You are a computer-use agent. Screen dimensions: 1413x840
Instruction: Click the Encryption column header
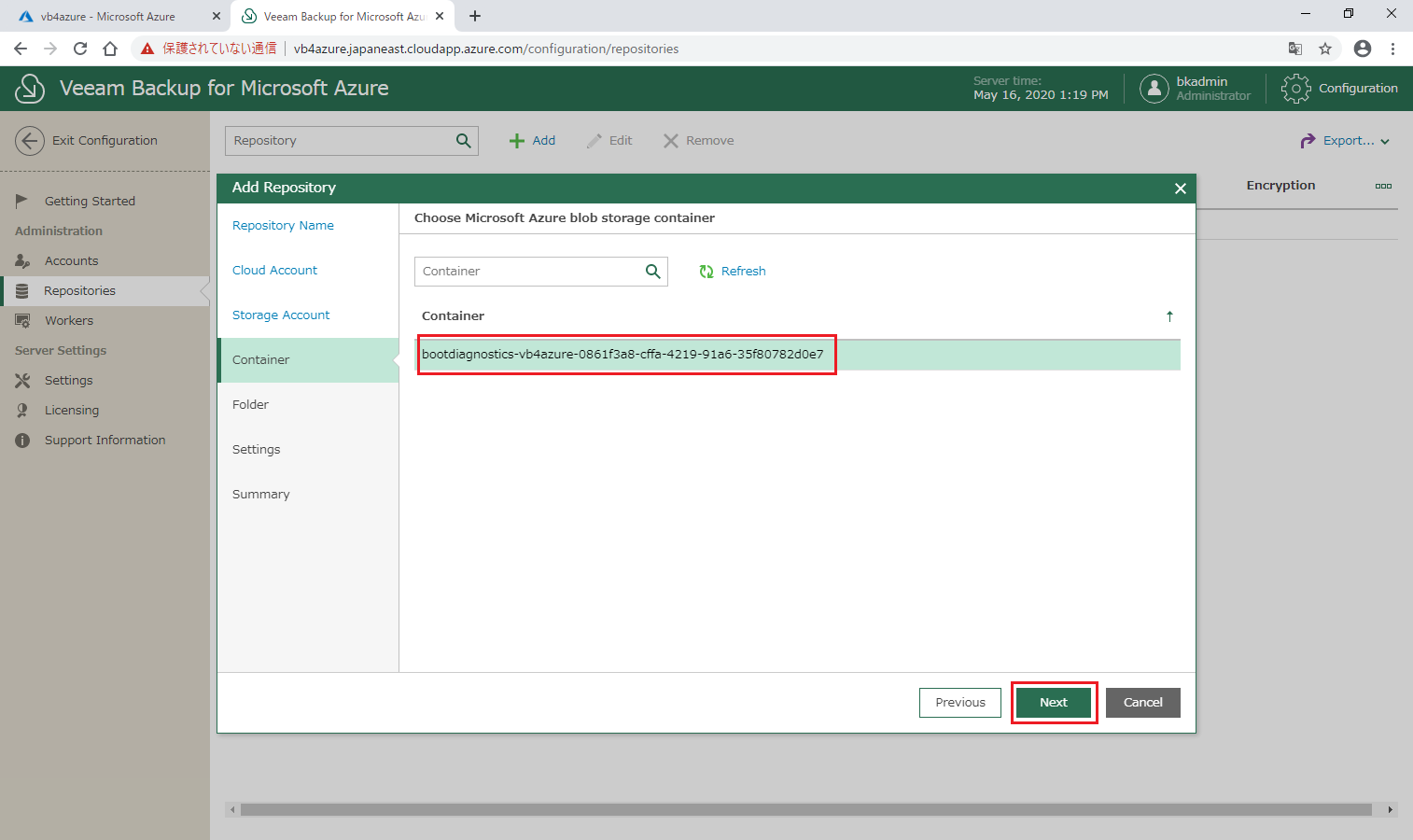click(1280, 186)
